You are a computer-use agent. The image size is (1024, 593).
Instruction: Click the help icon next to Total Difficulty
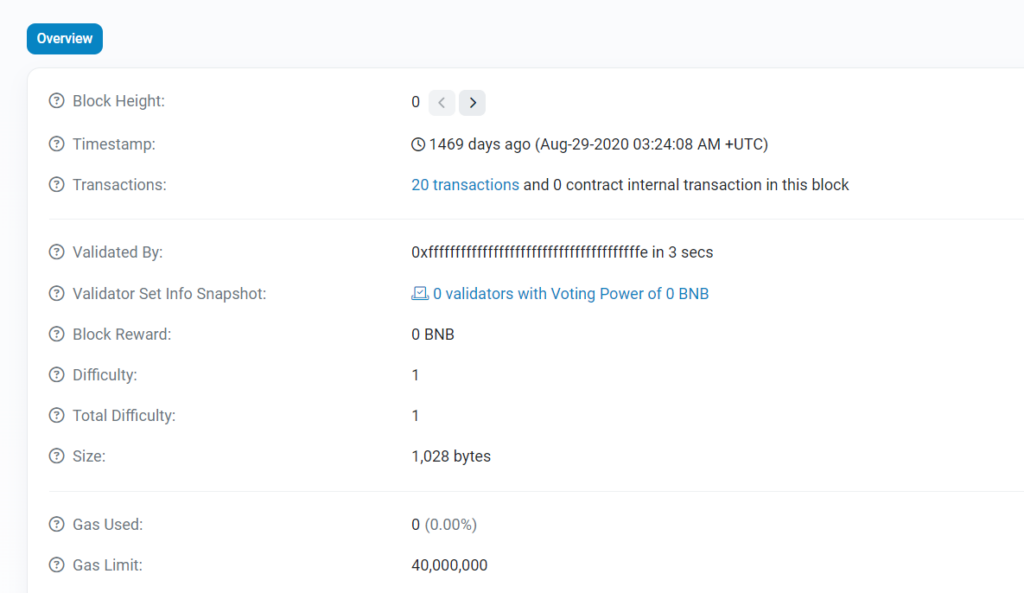(x=57, y=415)
